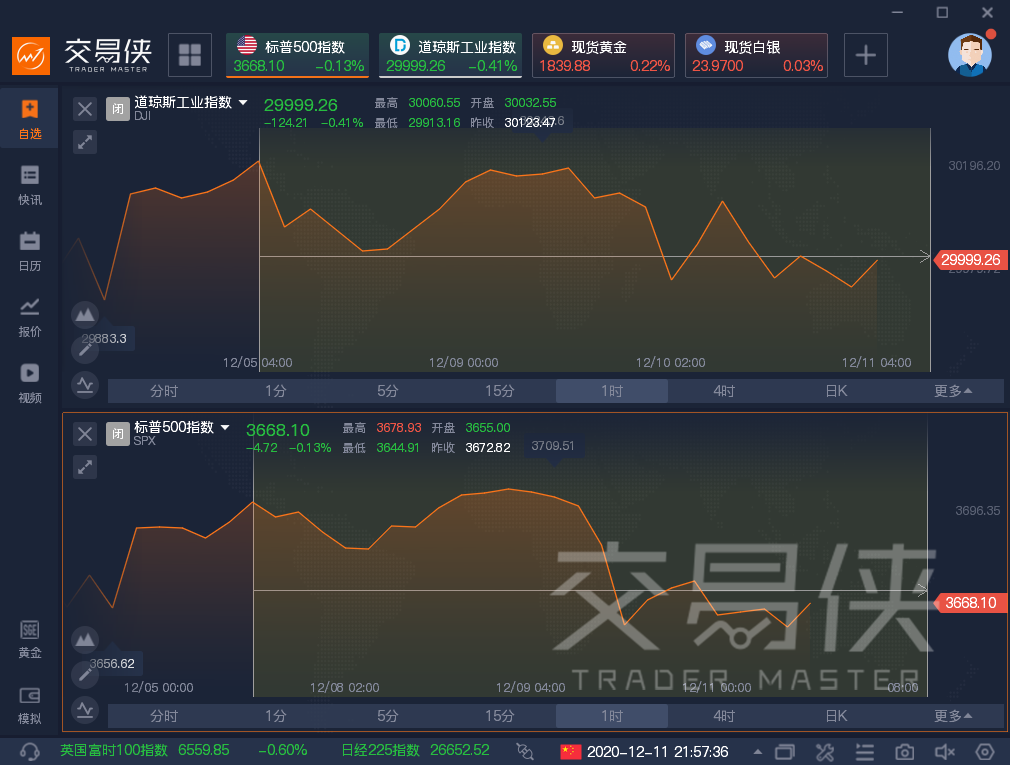The width and height of the screenshot is (1010, 765).
Task: Click the red 29999.26 price tag on Dow chart
Action: point(970,260)
